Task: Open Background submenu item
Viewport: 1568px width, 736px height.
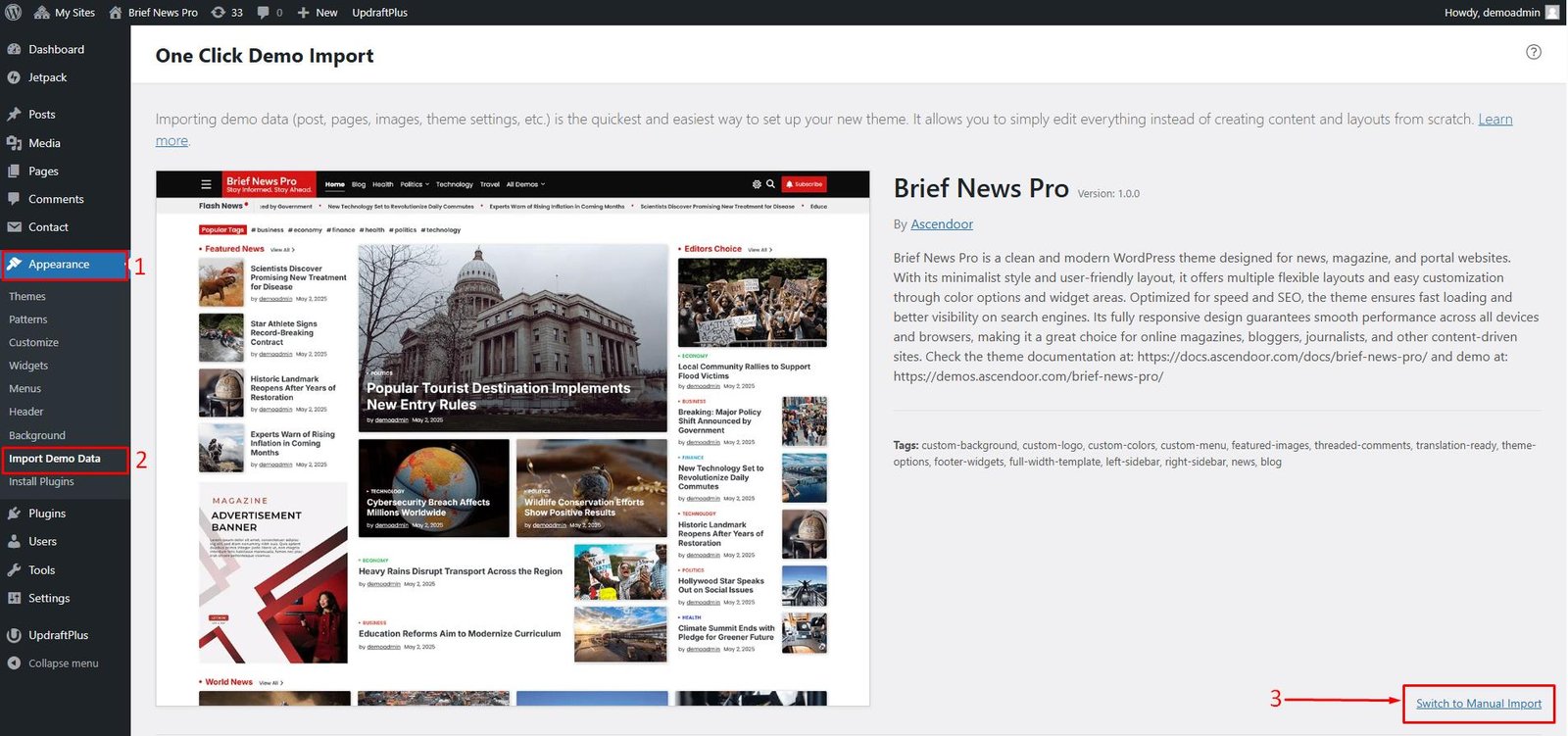Action: [x=37, y=435]
